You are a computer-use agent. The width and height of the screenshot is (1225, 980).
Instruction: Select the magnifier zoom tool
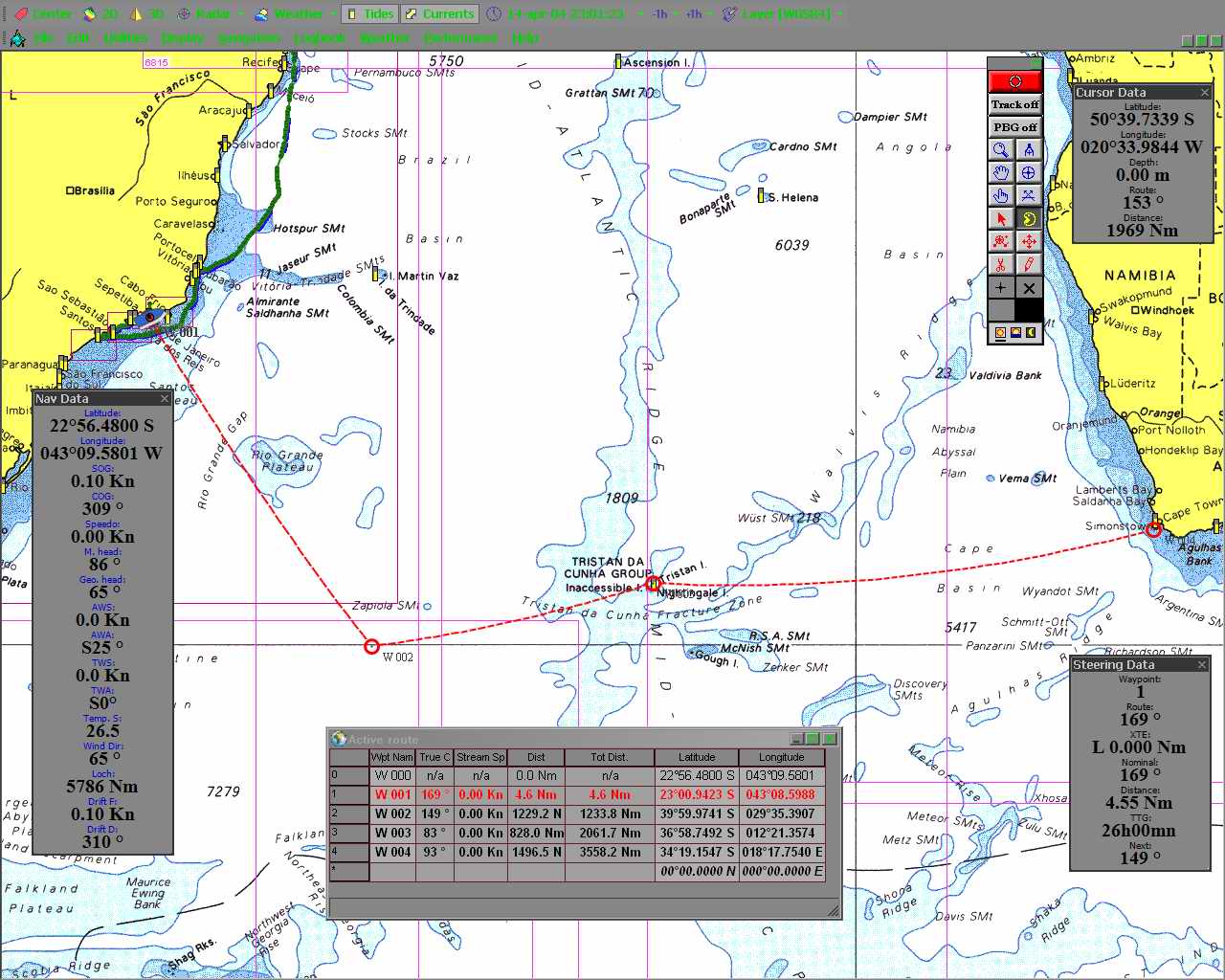pos(1001,149)
